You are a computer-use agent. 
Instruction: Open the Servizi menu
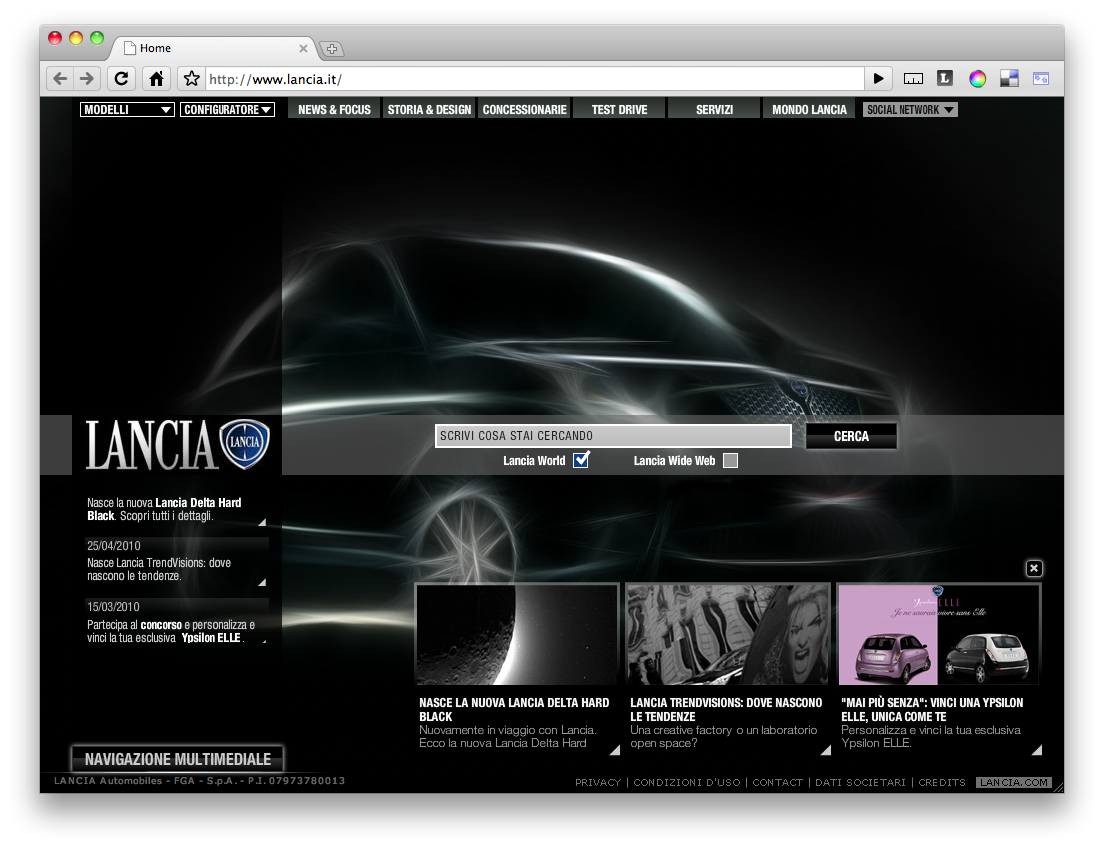pos(715,109)
